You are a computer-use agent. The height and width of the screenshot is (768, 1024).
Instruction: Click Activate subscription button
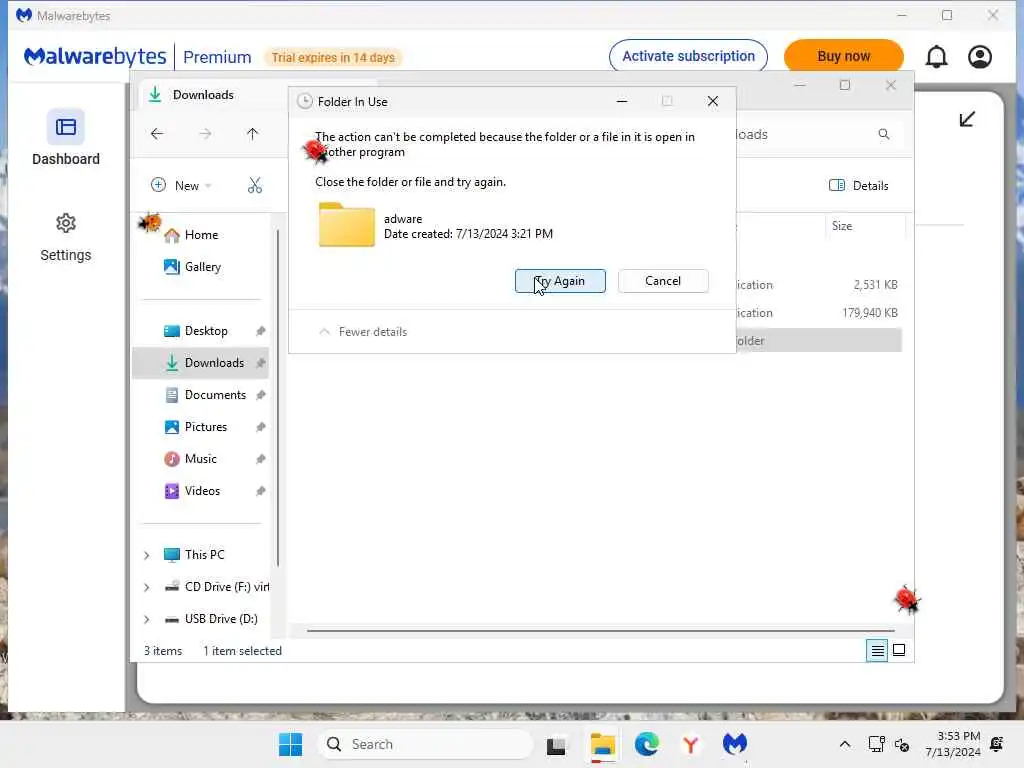pos(688,57)
